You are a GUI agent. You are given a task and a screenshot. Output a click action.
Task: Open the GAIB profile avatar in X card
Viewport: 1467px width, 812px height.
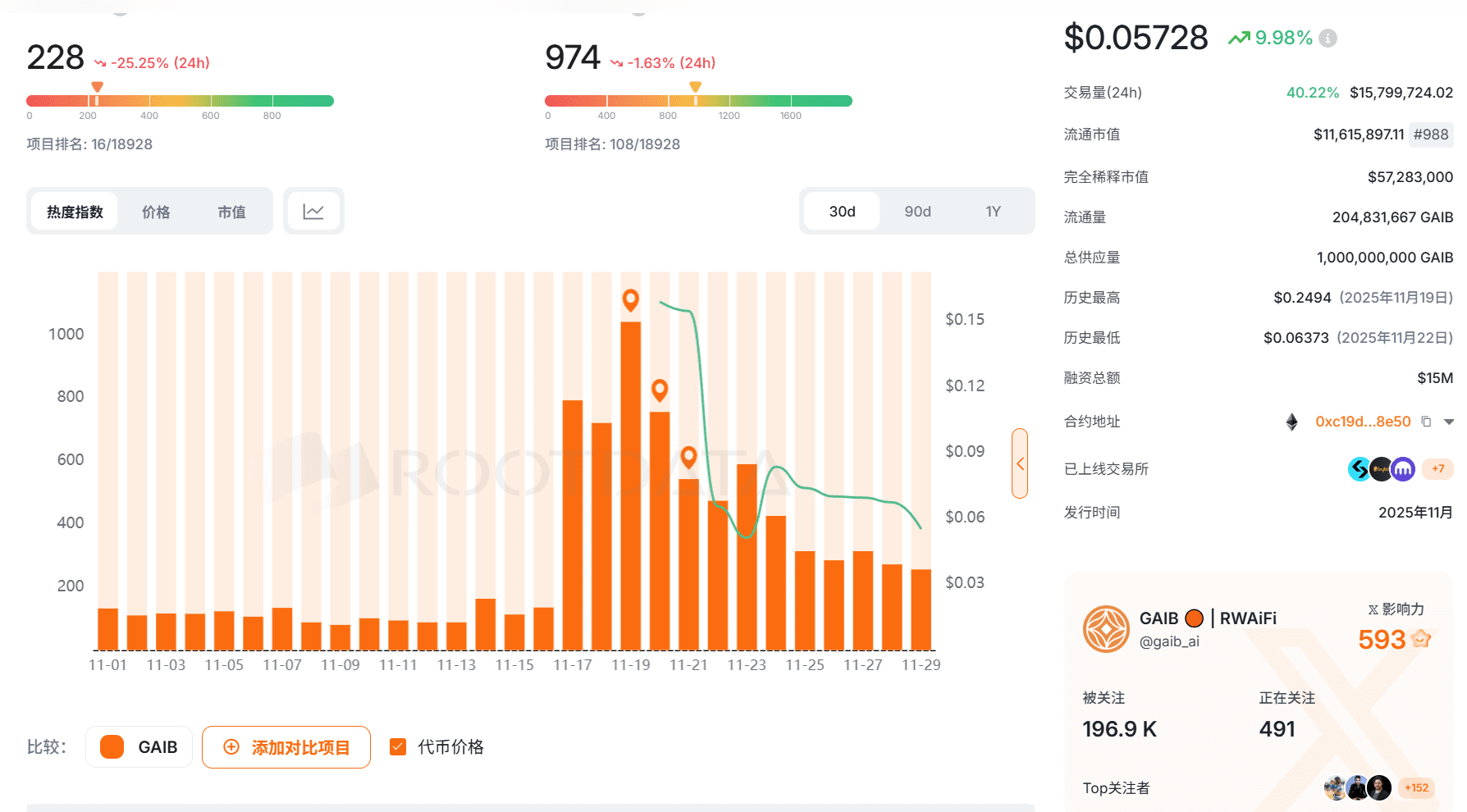click(x=1106, y=629)
